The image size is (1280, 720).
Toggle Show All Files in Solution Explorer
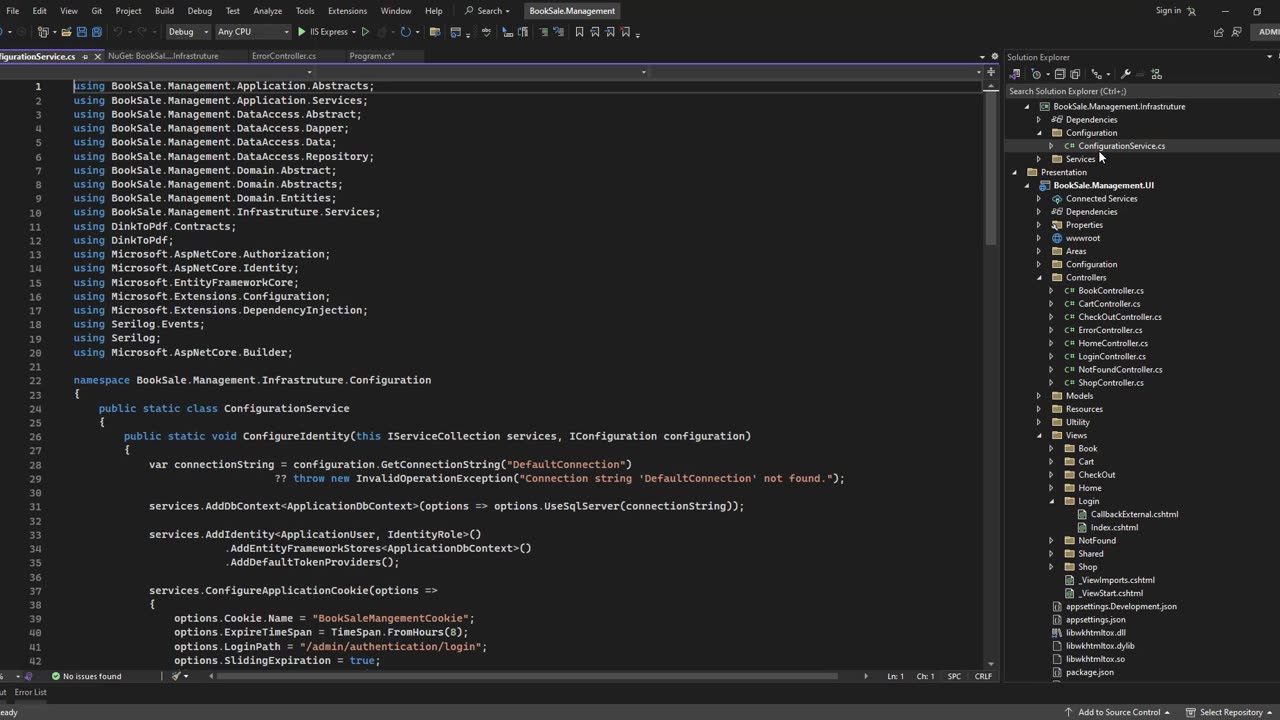[x=1075, y=74]
